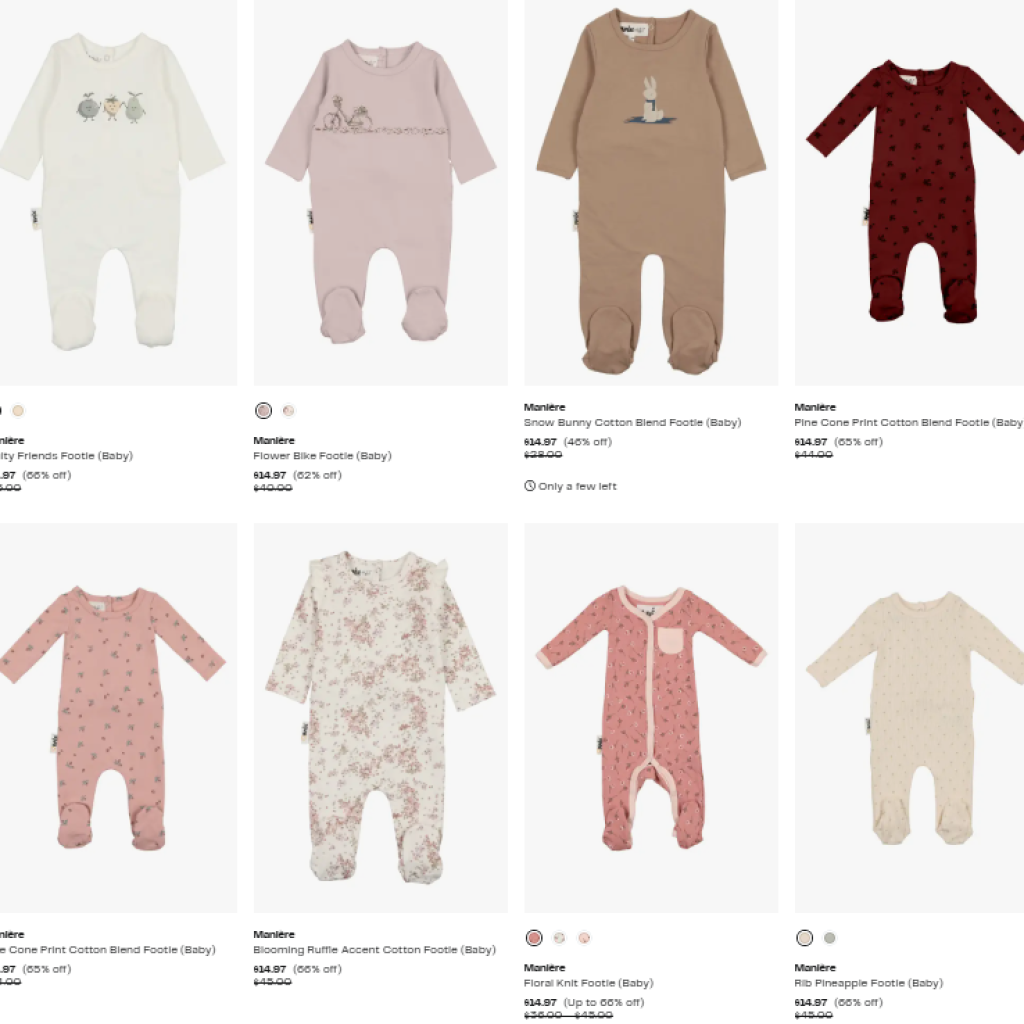The height and width of the screenshot is (1024, 1024).
Task: Select the mauve swatch under Flower Bike Footie
Action: click(263, 411)
